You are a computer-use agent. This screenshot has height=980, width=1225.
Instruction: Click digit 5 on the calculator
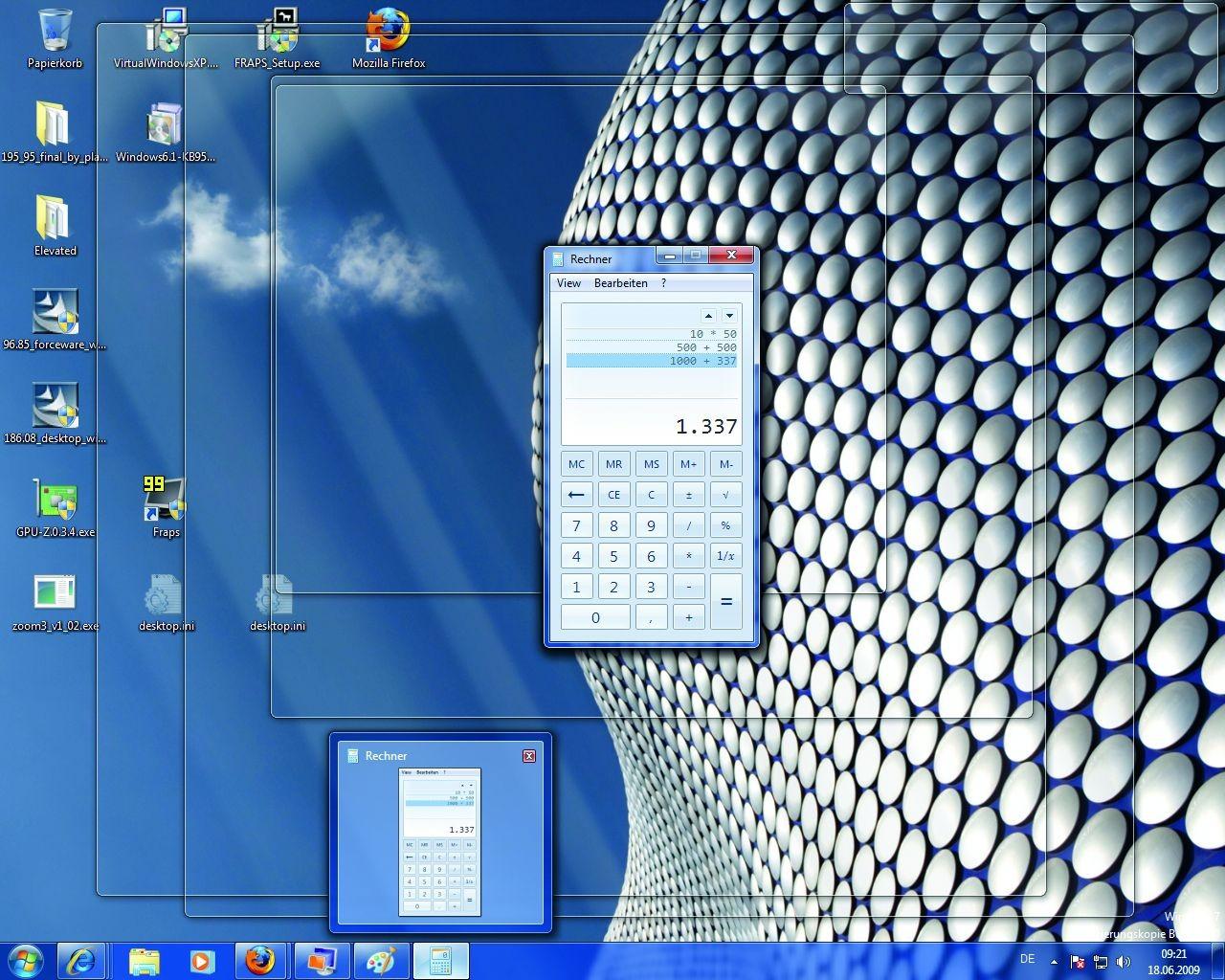pyautogui.click(x=613, y=556)
